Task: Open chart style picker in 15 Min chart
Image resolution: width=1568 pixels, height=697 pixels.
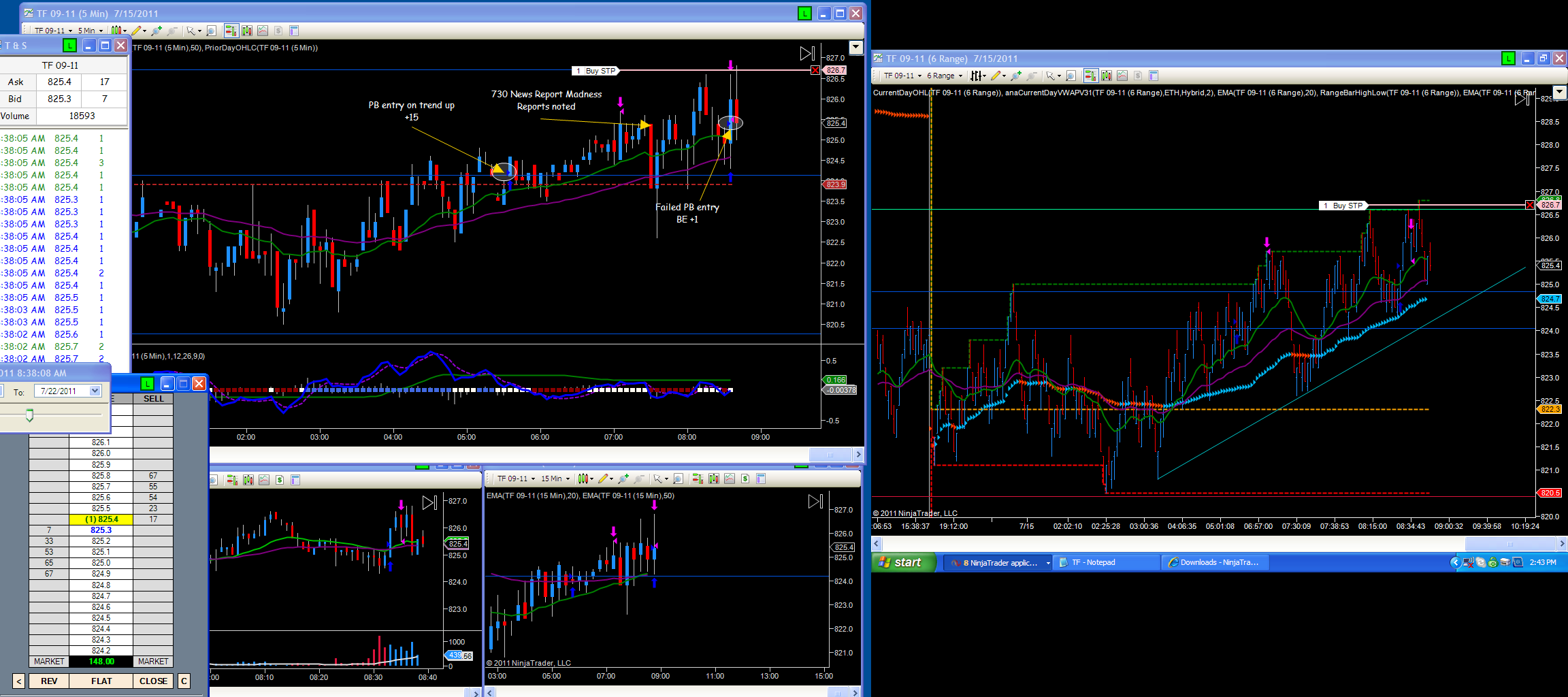Action: pos(585,479)
